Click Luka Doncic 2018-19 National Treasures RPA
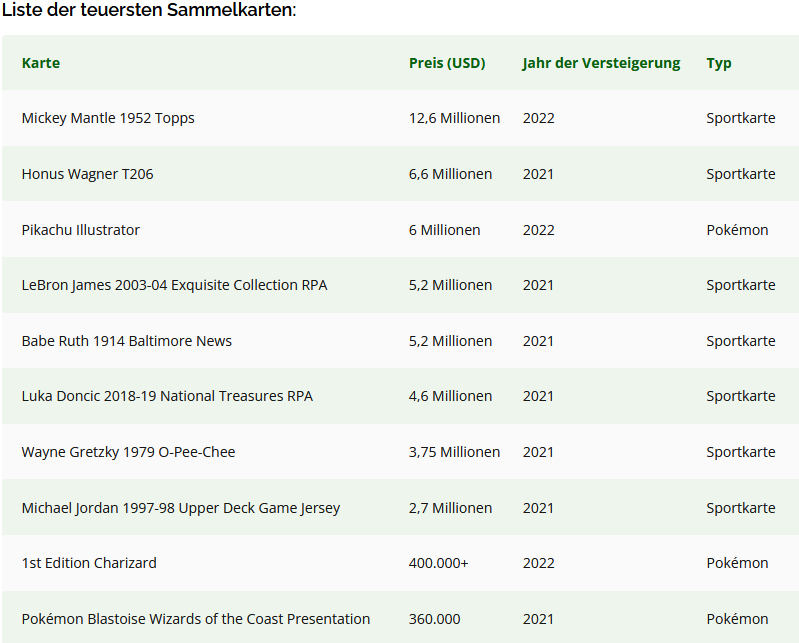Viewport: 799px width, 643px height. (167, 396)
